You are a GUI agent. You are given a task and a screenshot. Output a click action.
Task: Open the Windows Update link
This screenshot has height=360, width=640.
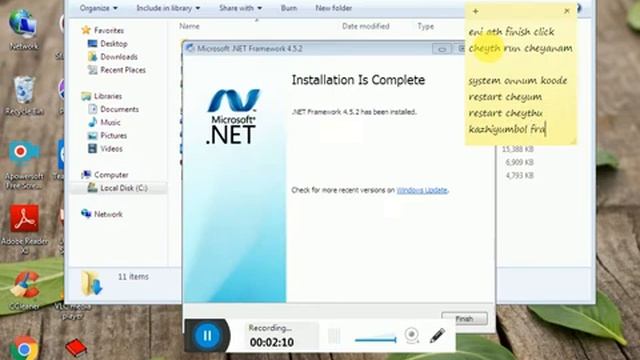pos(422,190)
